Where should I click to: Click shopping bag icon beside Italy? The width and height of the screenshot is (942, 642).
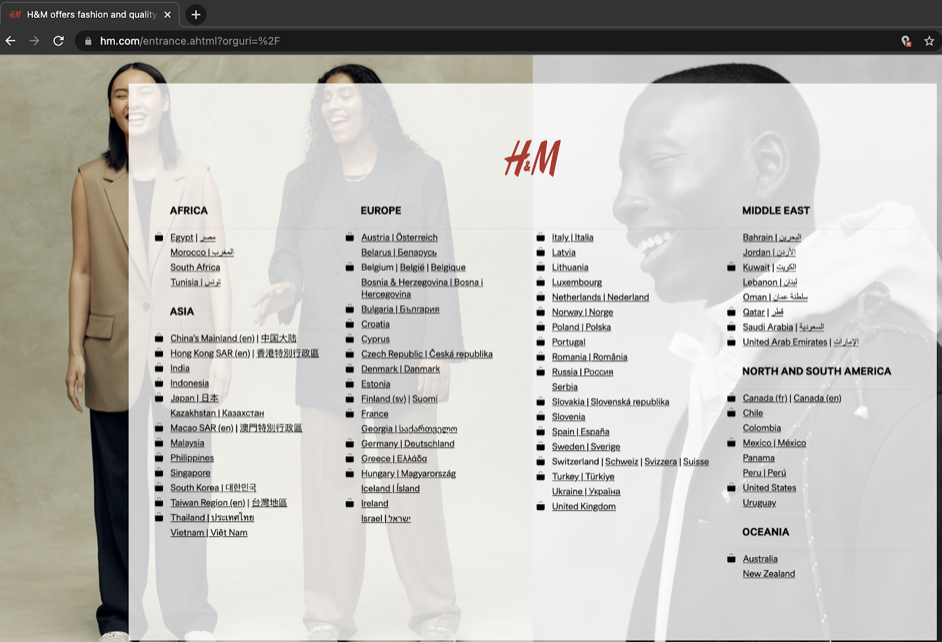(x=541, y=237)
